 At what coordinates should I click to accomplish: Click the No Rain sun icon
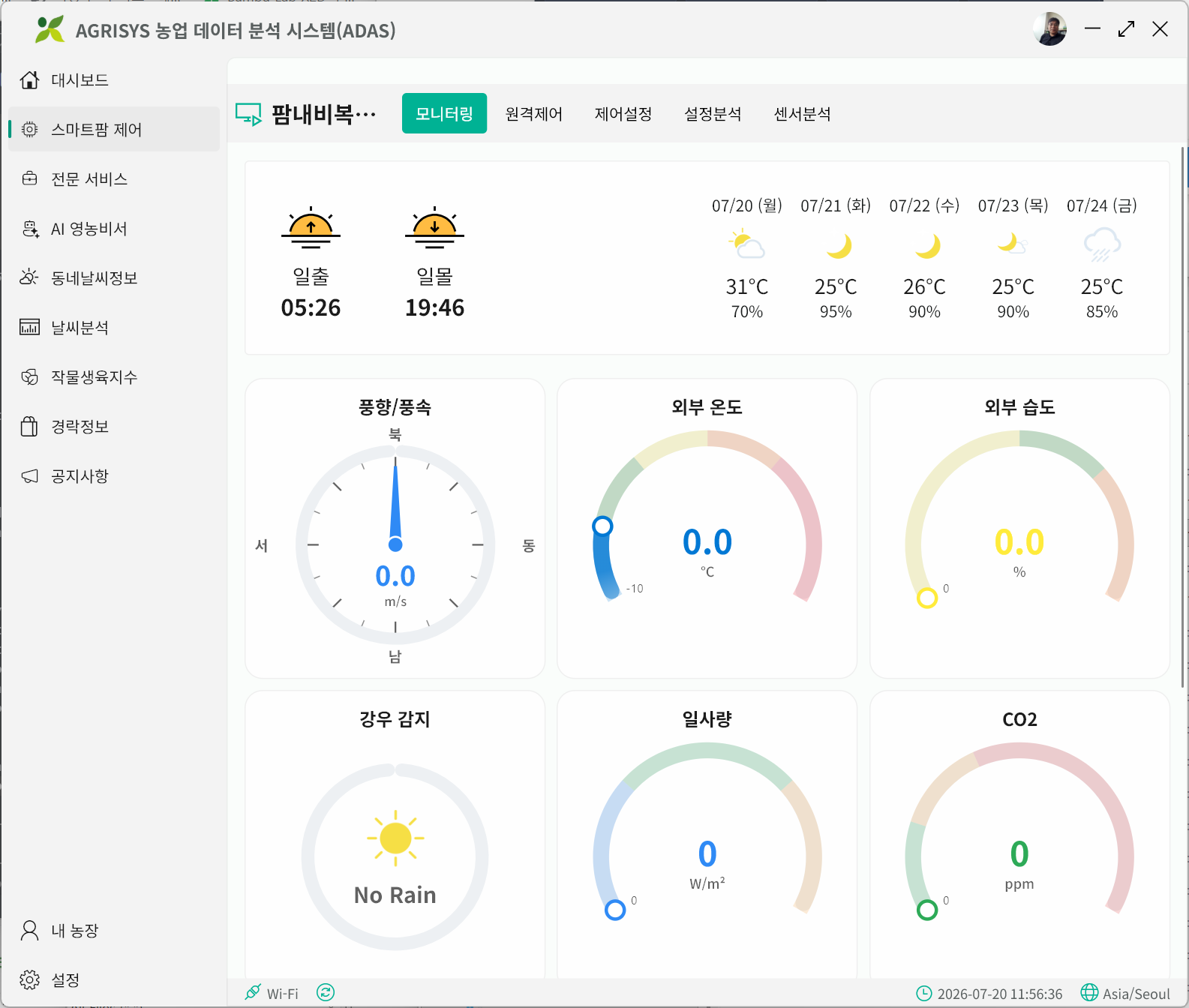395,838
